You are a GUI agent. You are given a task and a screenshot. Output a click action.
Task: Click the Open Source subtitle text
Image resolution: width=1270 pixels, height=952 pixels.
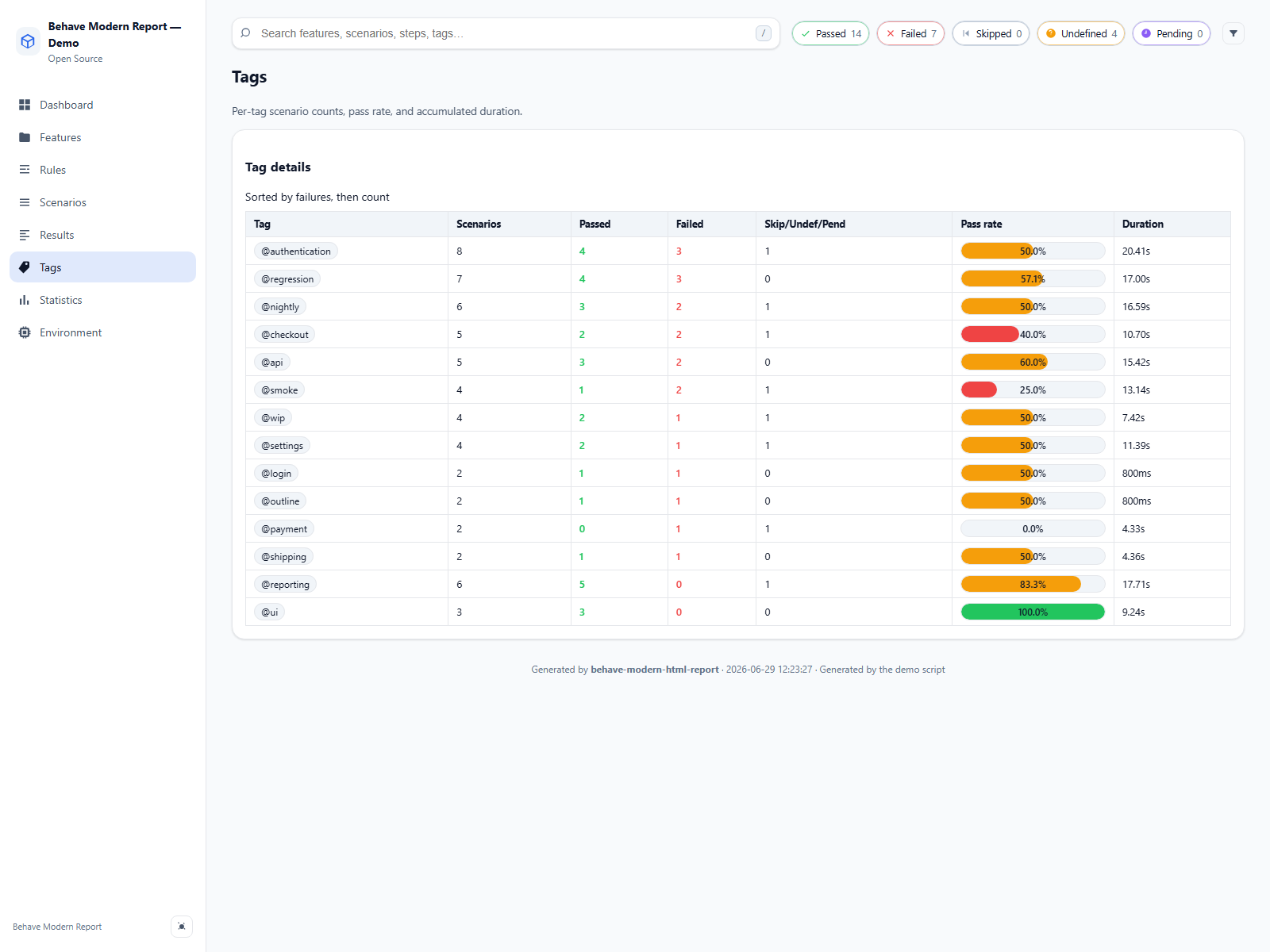point(75,59)
